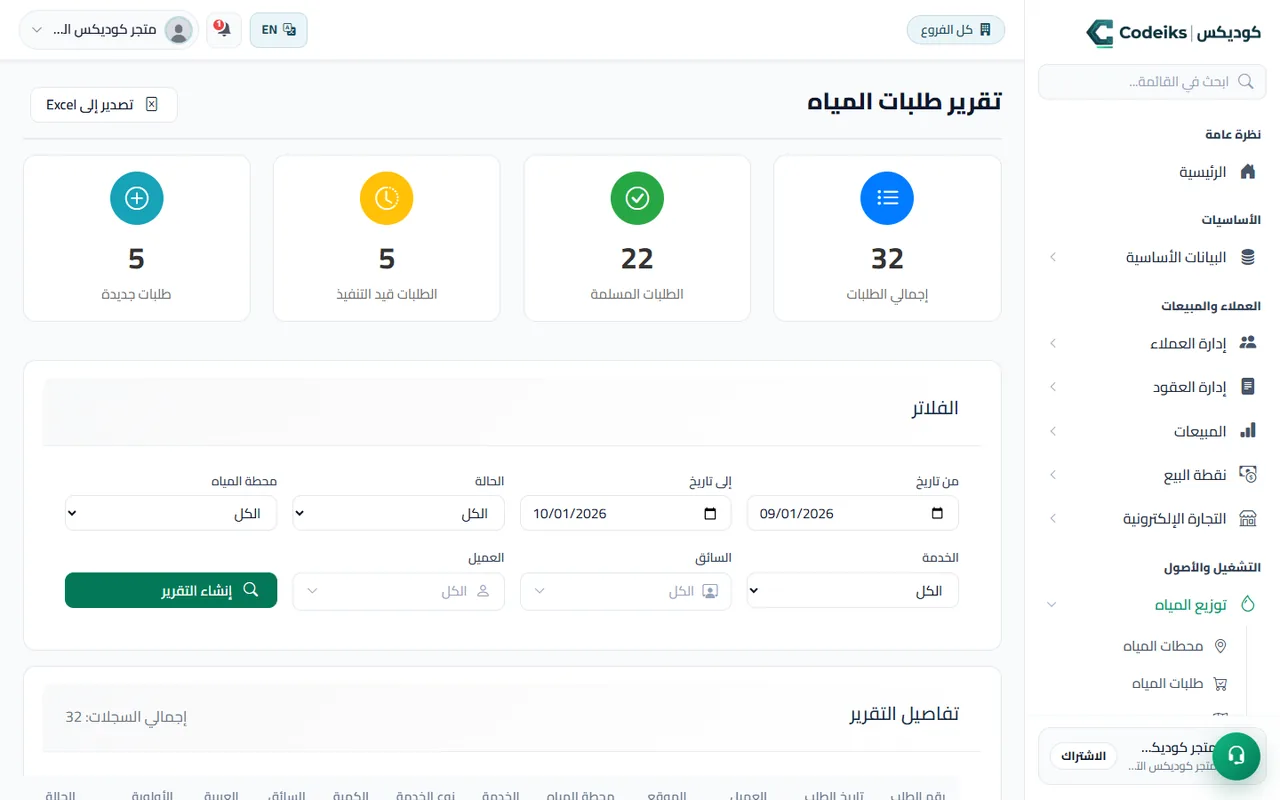Click the water drop icon for توزيع المياه
Viewport: 1280px width, 800px height.
[x=1247, y=604]
